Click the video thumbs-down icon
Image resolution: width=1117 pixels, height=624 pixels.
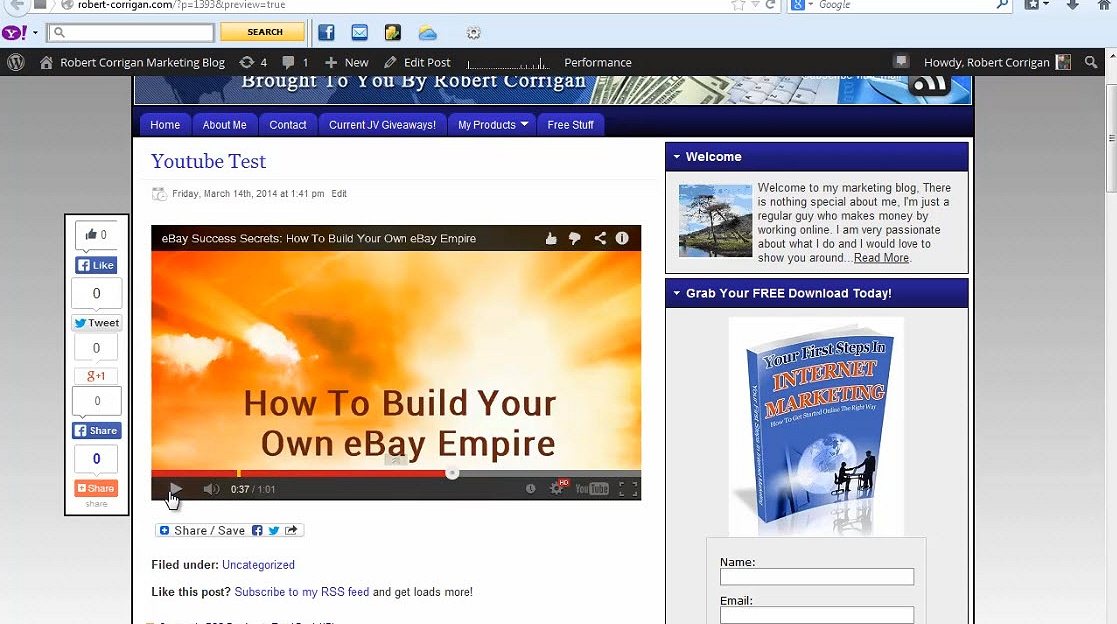tap(575, 239)
